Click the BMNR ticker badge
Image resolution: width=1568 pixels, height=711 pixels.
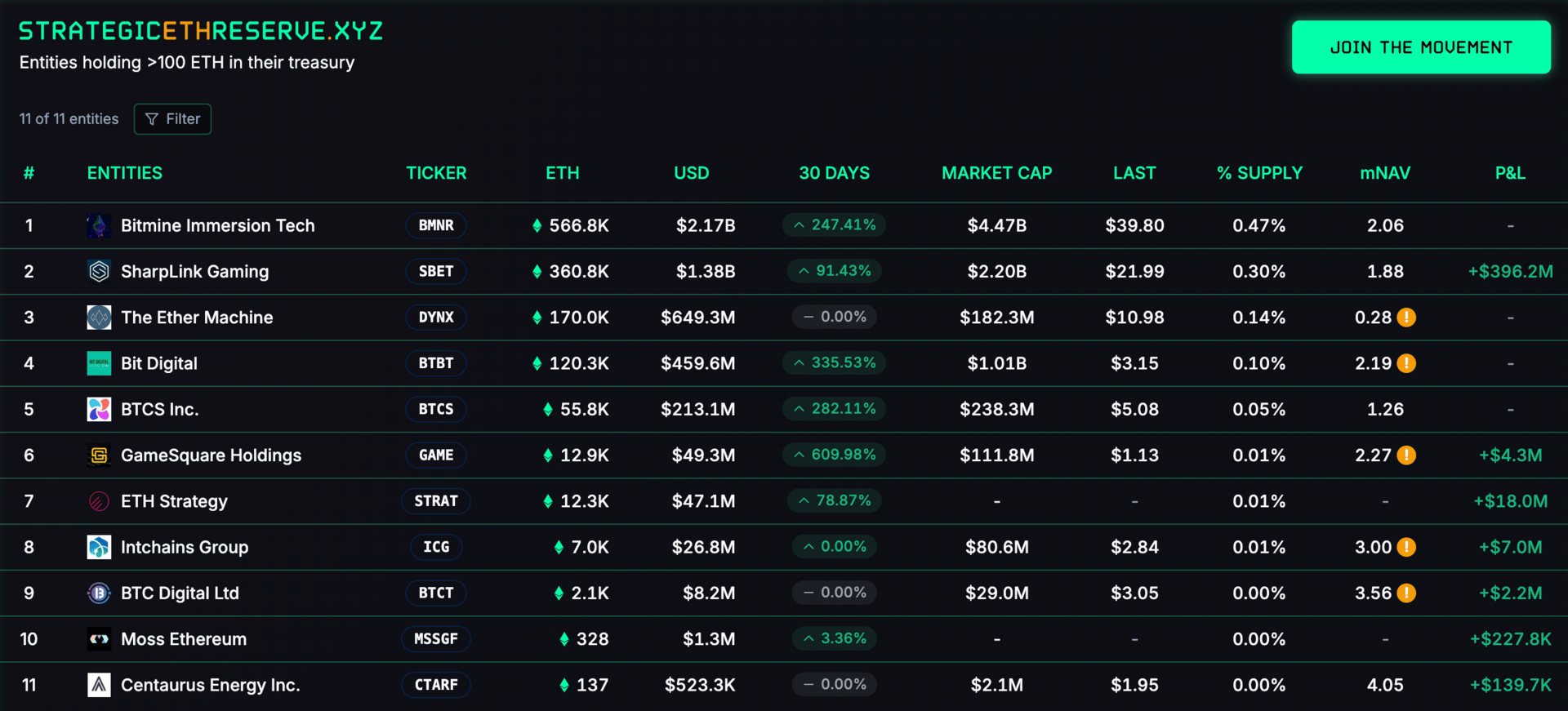pos(436,225)
